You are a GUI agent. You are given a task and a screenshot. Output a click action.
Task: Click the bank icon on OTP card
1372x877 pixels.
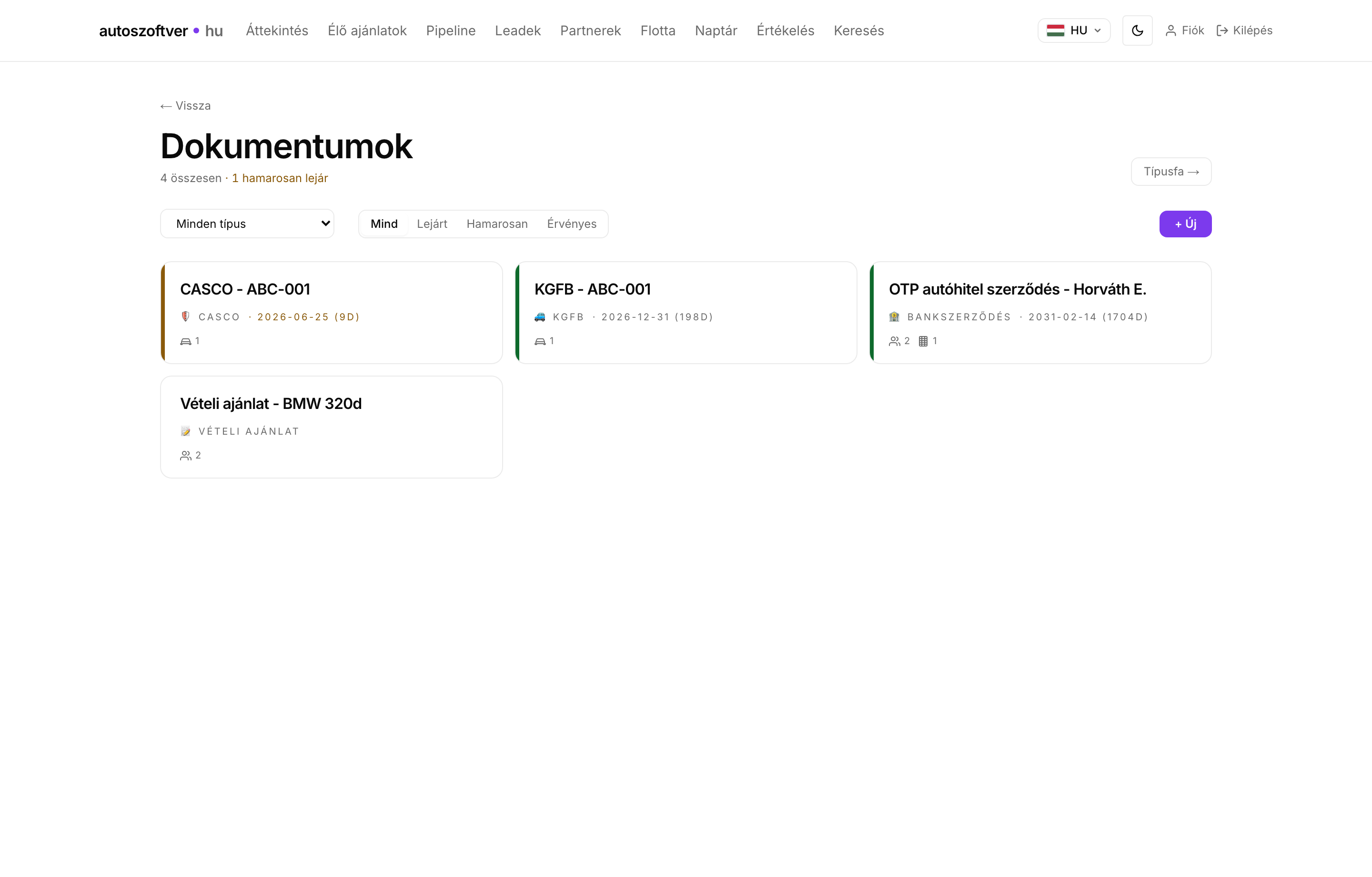pyautogui.click(x=895, y=316)
